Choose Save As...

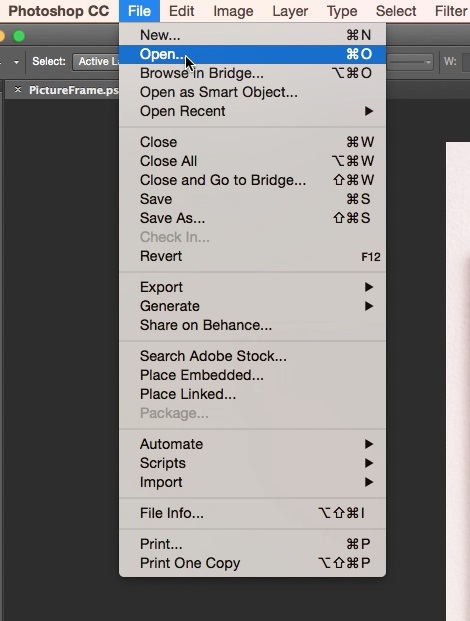coord(252,218)
